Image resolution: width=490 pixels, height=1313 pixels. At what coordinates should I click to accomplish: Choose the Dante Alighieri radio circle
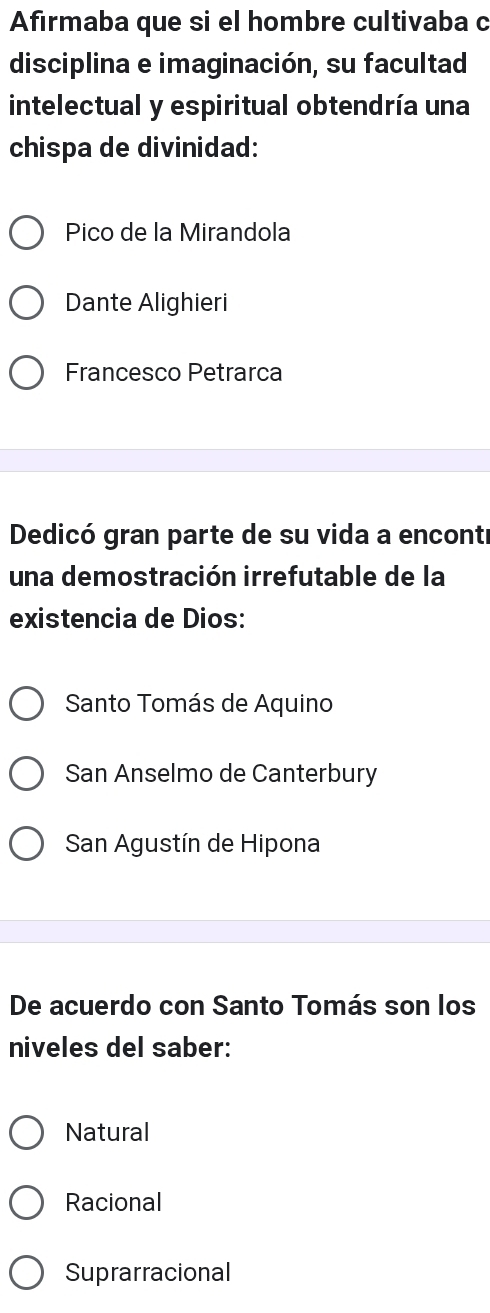(x=27, y=303)
